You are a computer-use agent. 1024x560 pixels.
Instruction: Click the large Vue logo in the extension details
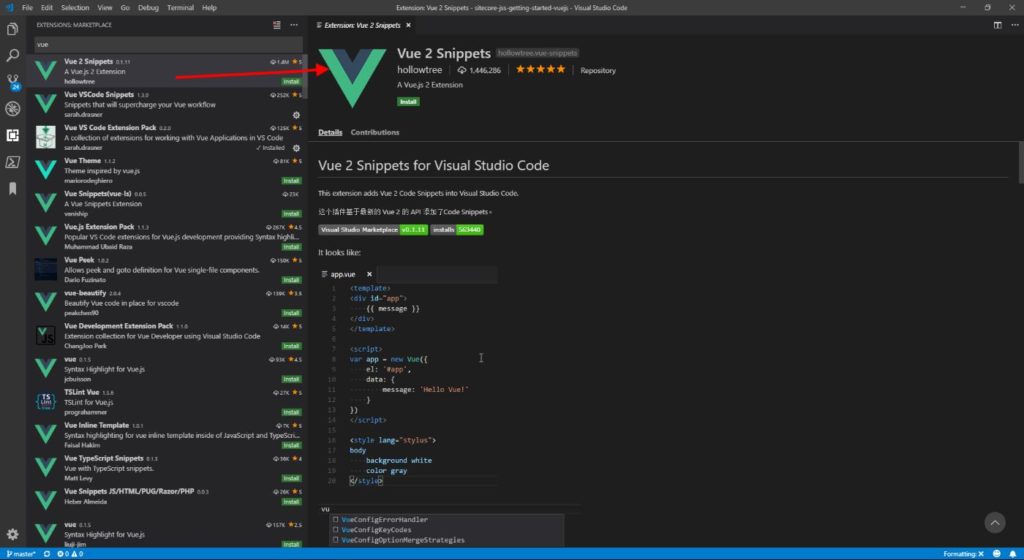353,78
